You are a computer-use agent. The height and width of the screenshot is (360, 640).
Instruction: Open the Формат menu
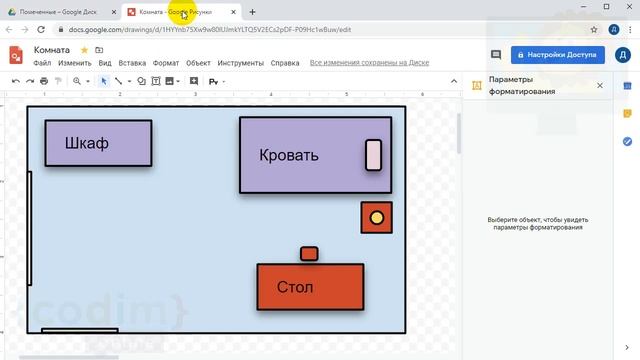tap(166, 63)
